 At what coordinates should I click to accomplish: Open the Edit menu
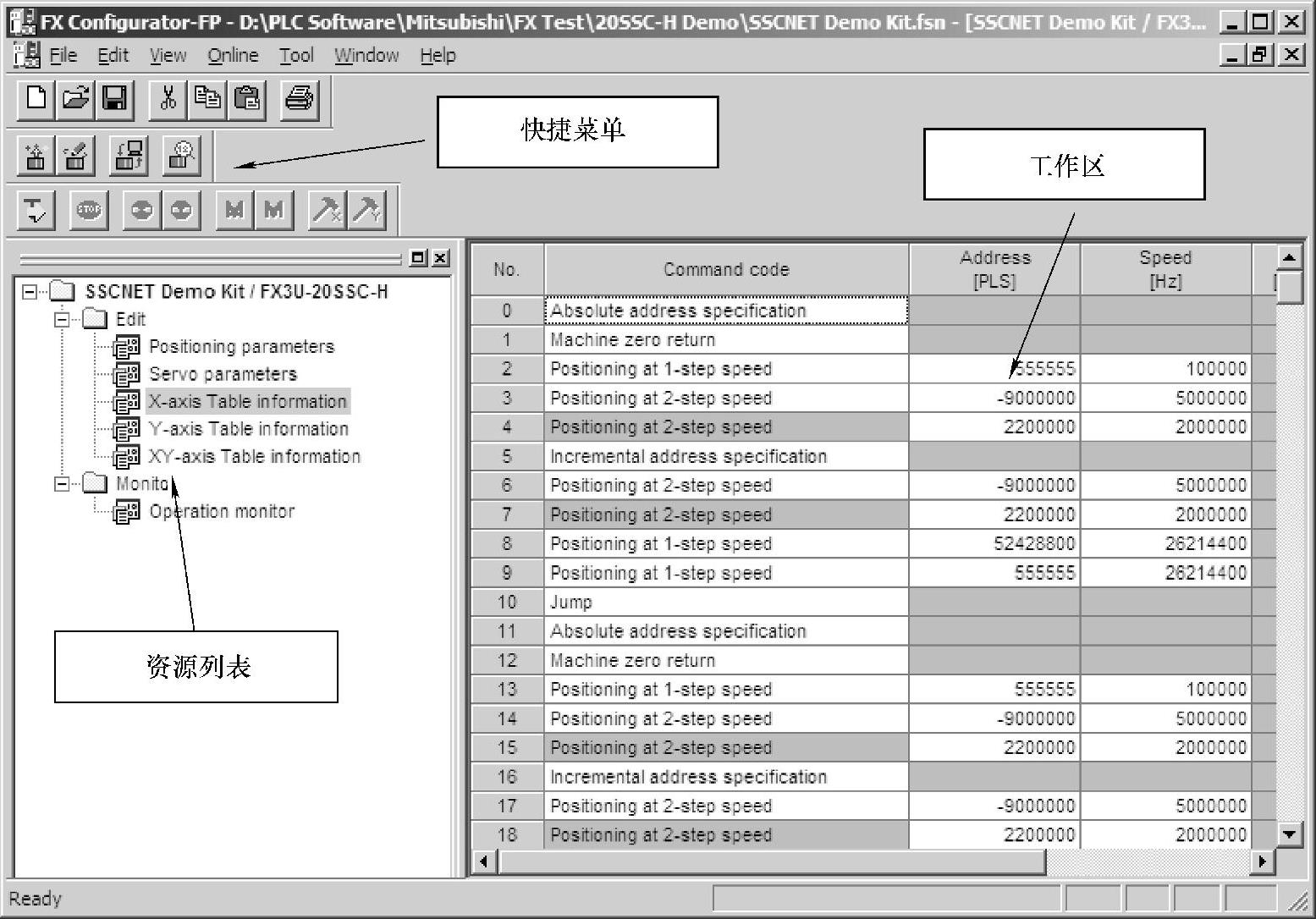coord(113,56)
